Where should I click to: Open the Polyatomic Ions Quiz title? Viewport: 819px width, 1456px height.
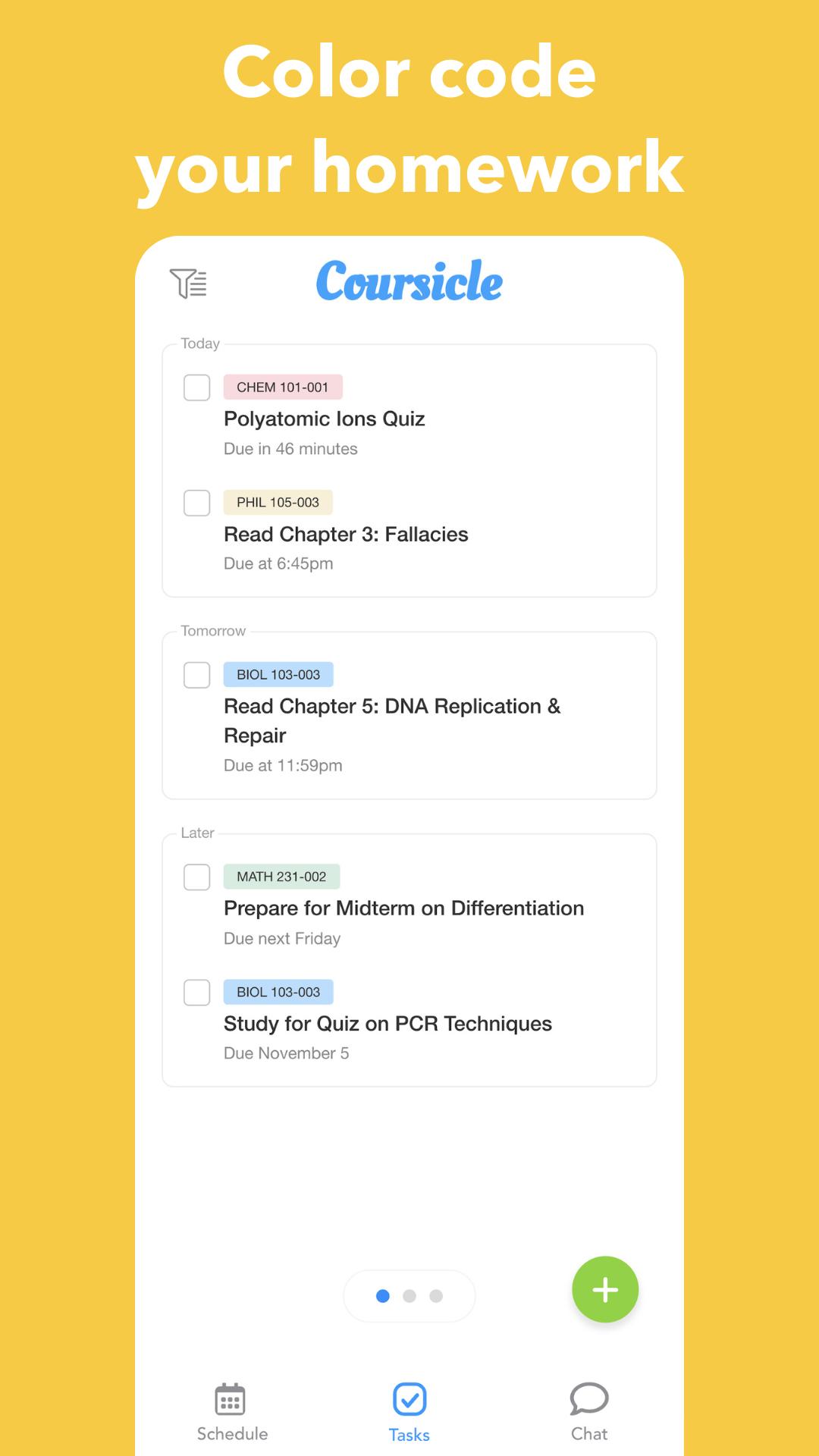tap(324, 419)
